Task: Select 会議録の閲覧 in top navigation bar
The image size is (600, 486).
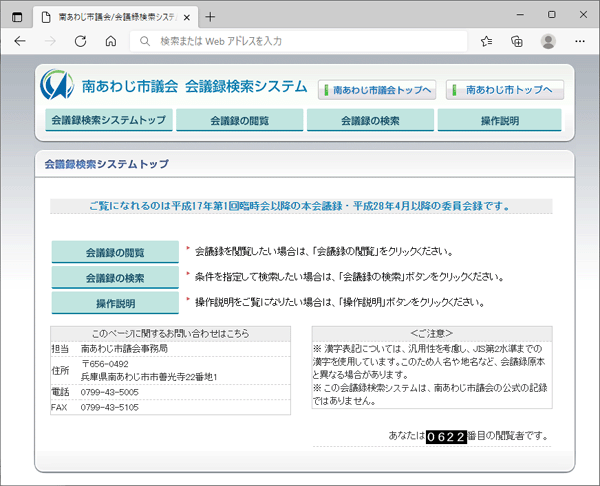Action: click(240, 120)
